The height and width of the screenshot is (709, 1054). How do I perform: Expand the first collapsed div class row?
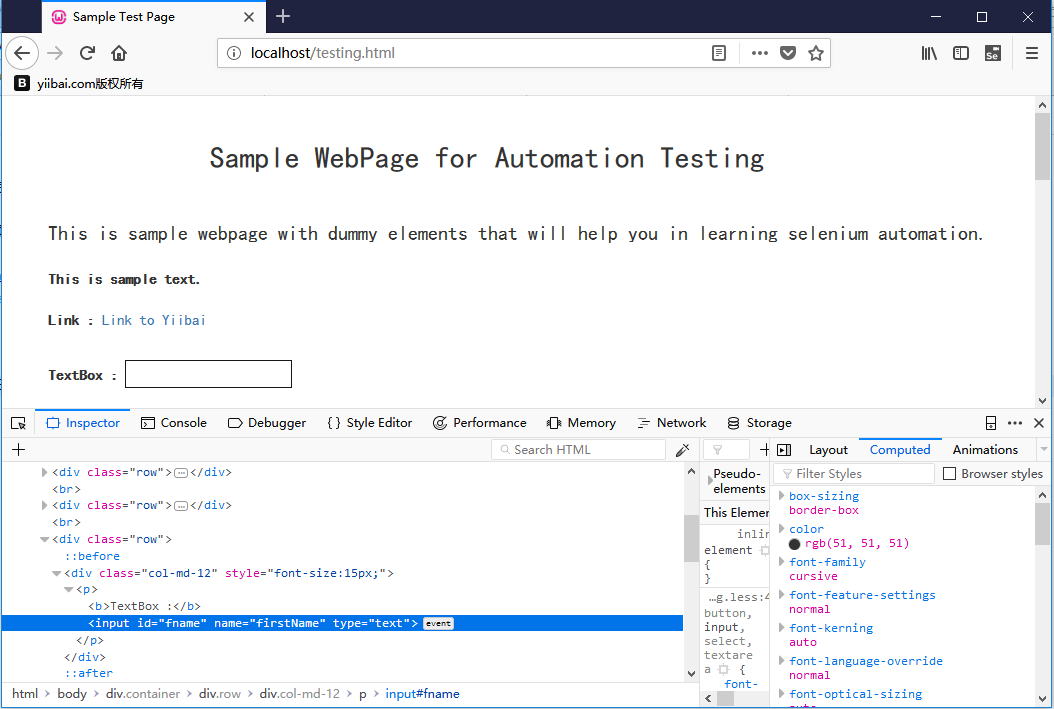(44, 472)
